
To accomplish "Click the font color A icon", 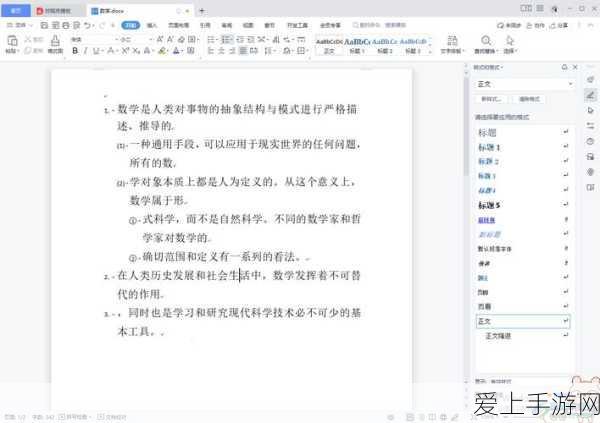I will point(176,51).
